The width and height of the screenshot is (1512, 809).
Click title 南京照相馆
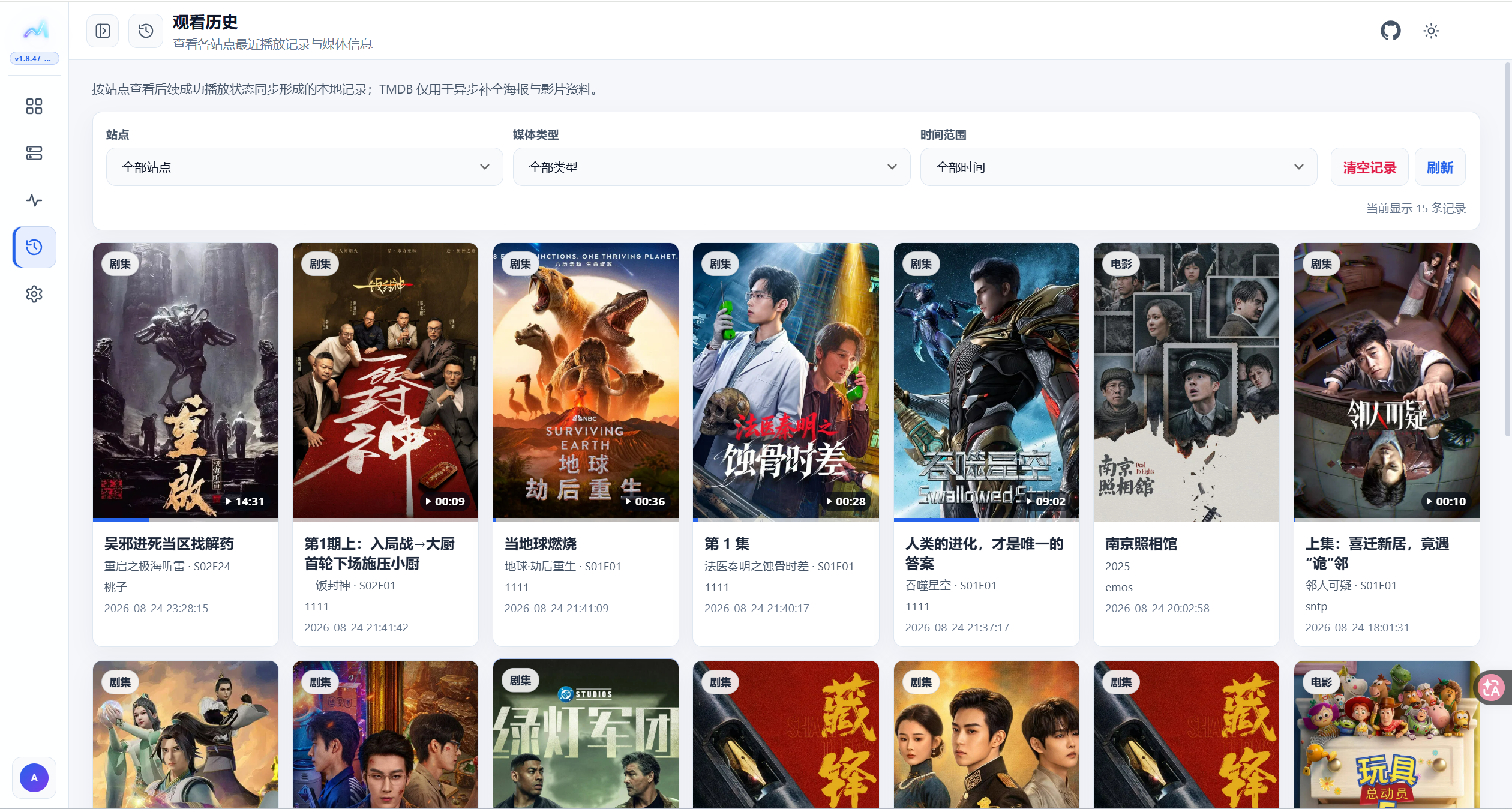pos(1141,544)
